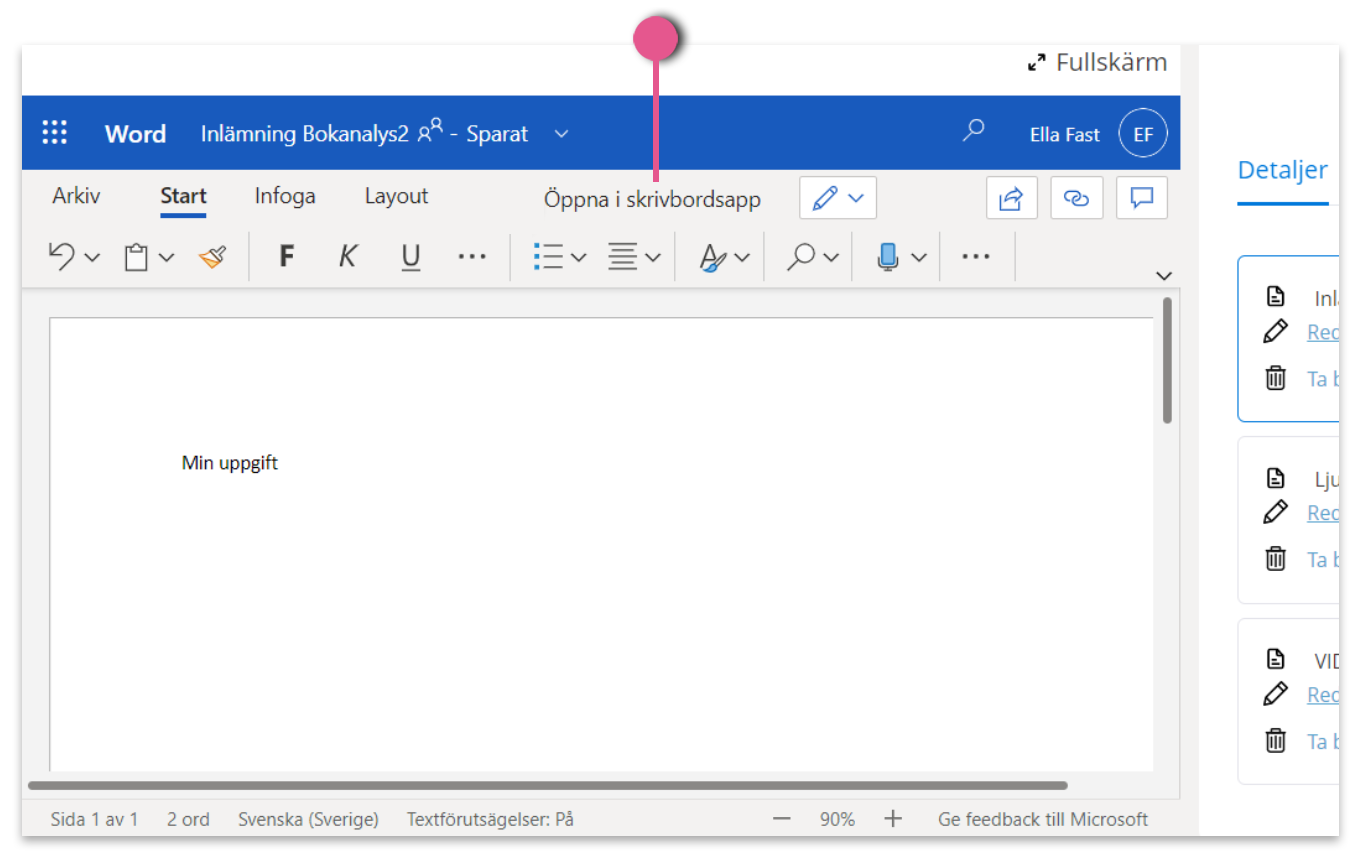The height and width of the screenshot is (866, 1360).
Task: Click the file icon beside VID in the third card
Action: 1275,658
